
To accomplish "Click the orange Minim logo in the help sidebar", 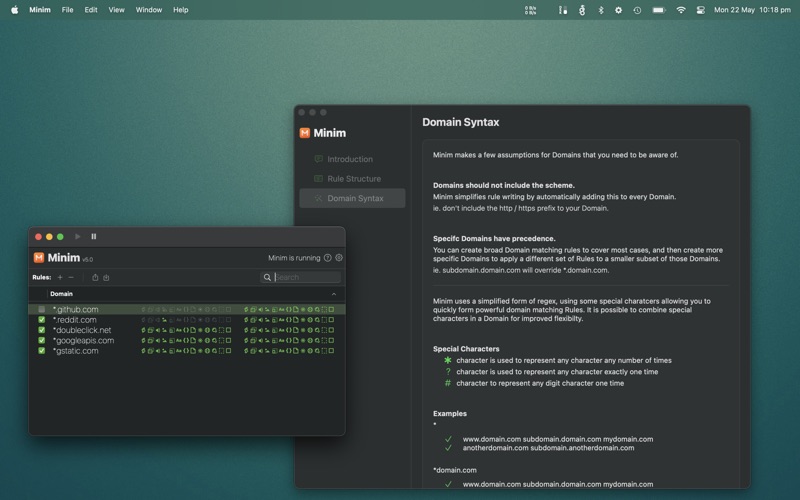I will (305, 133).
